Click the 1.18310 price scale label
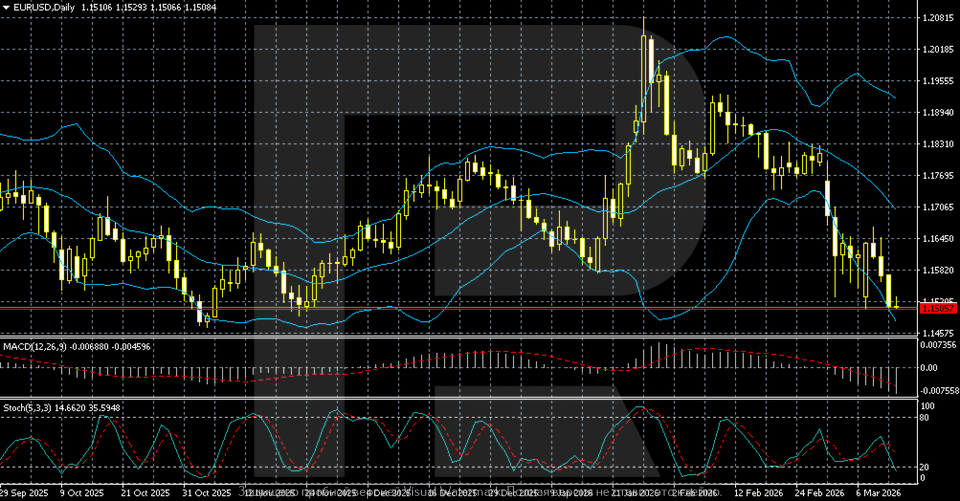The image size is (960, 501). 938,144
